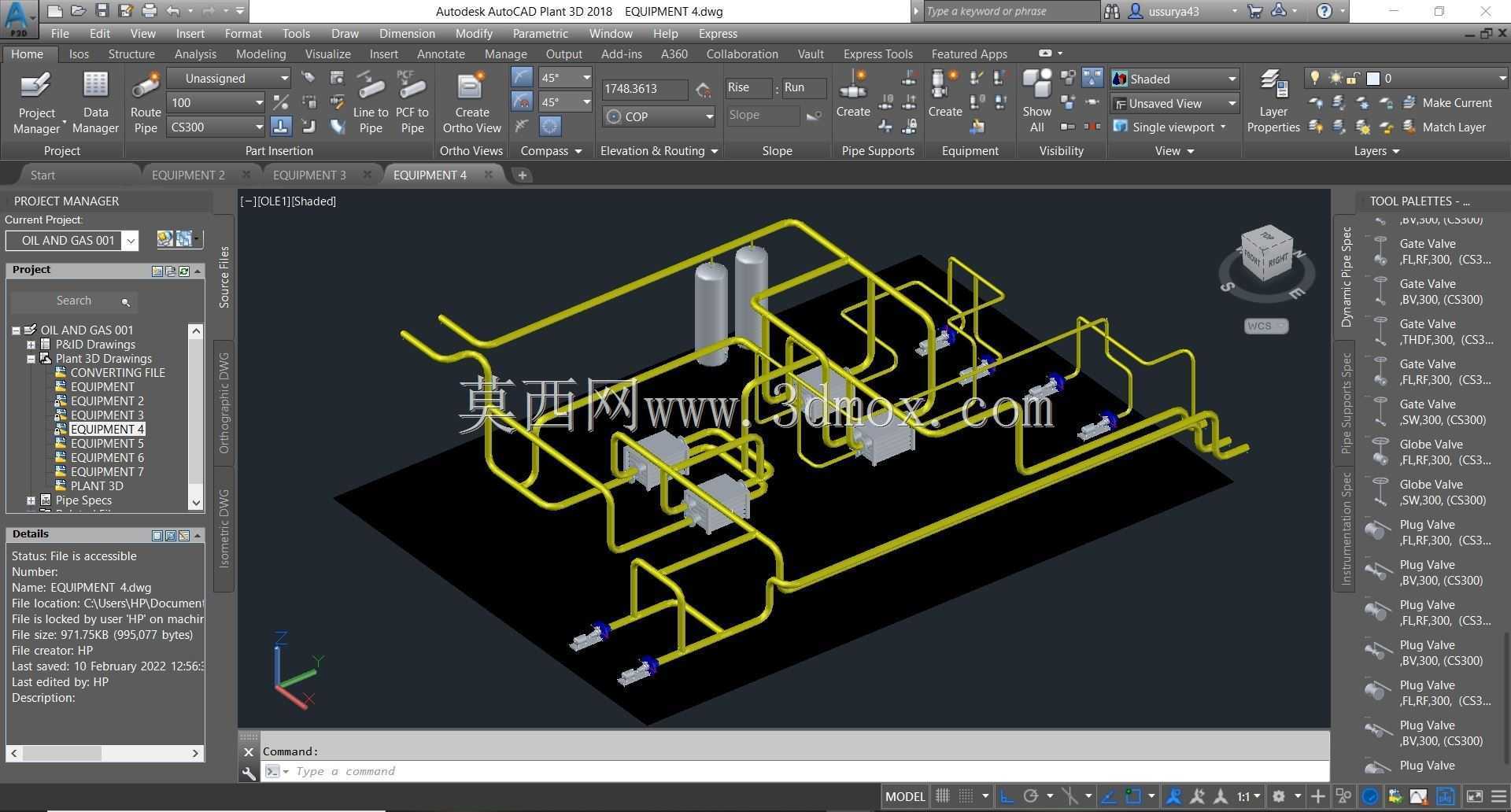Click the wrench customize icon beside command line
The width and height of the screenshot is (1511, 812).
[x=249, y=773]
